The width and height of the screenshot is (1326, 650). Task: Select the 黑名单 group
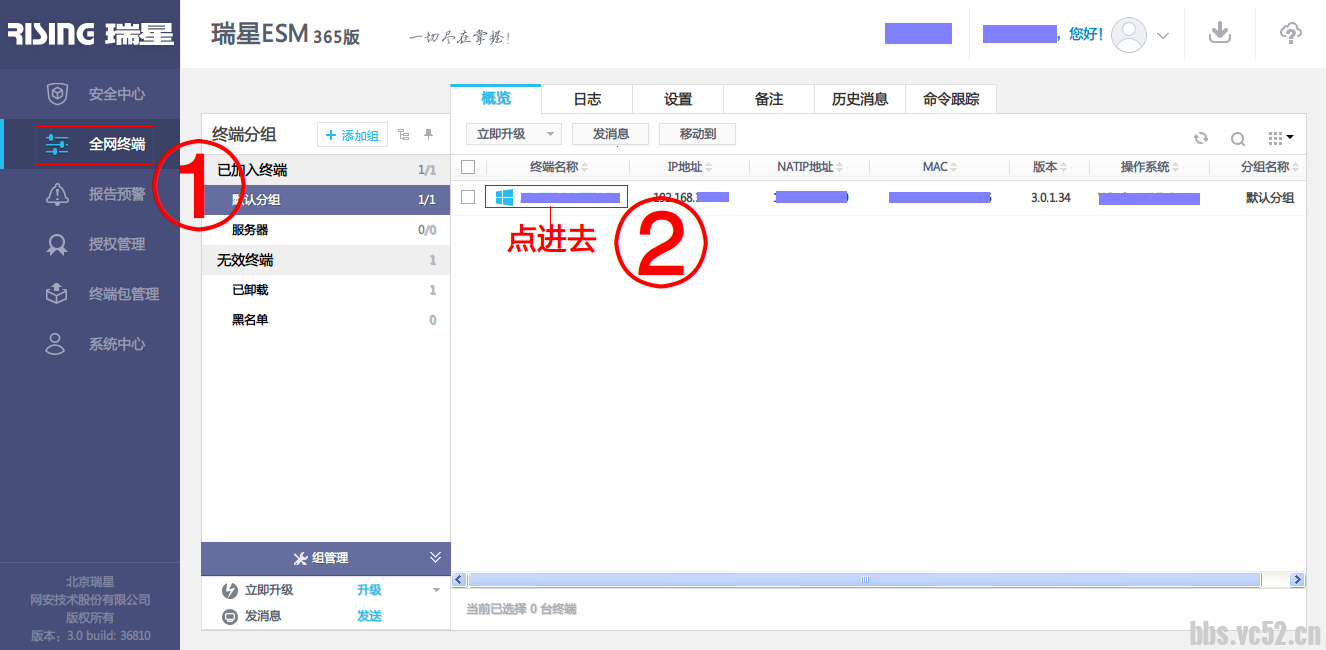pos(326,320)
